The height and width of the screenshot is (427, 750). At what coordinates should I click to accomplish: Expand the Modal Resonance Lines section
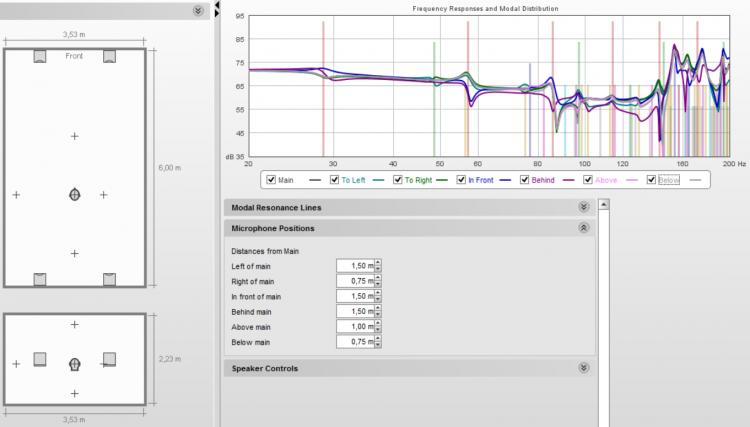[584, 207]
